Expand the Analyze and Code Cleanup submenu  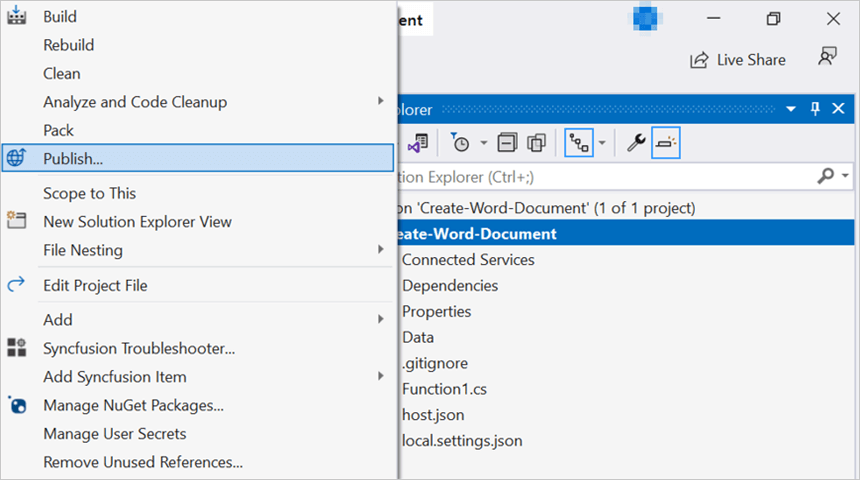[x=381, y=101]
